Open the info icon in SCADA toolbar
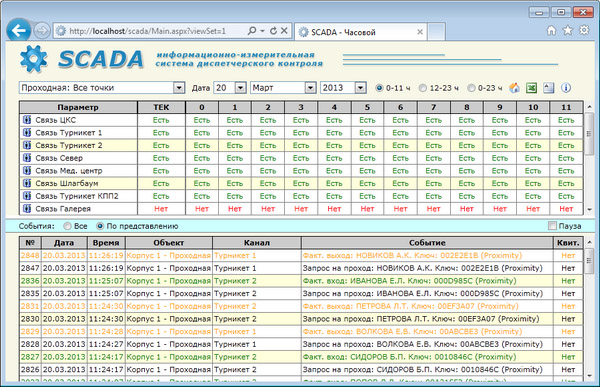The height and width of the screenshot is (387, 600). point(566,88)
